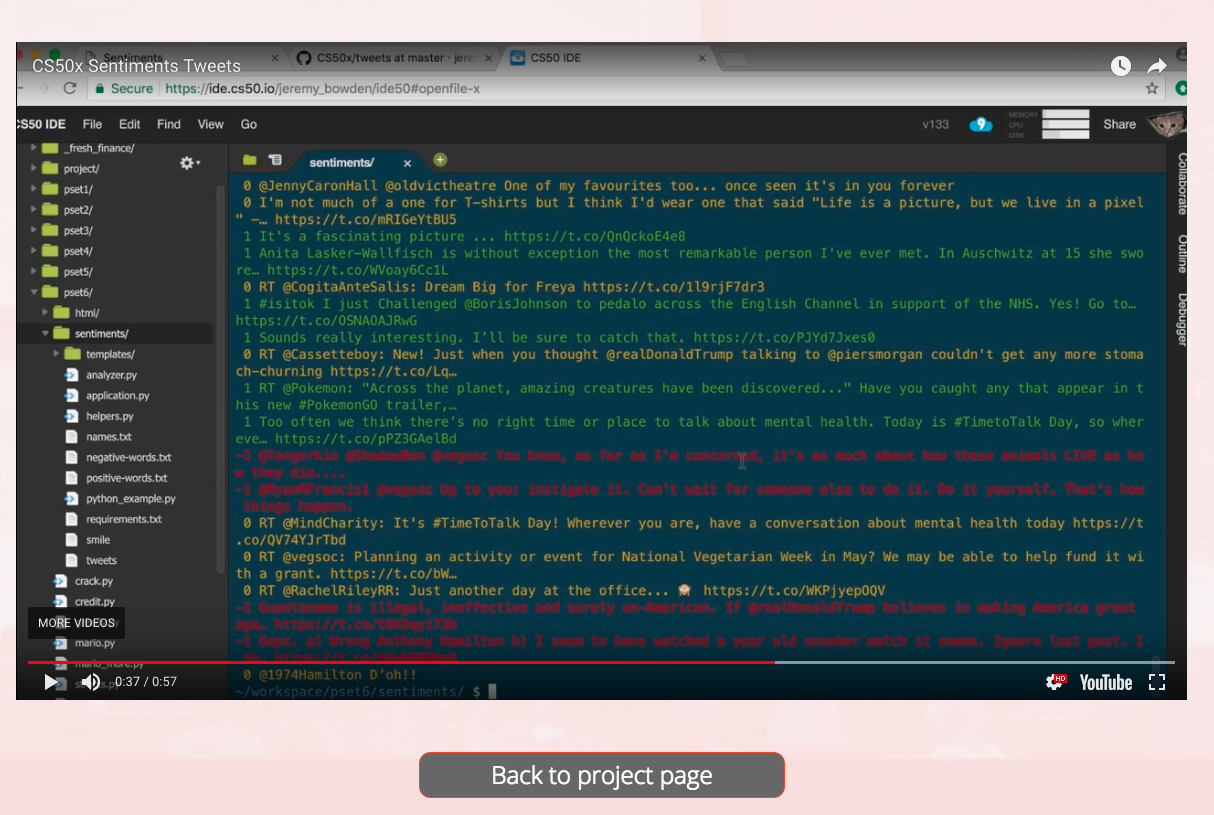1214x815 pixels.
Task: Click the document icon beside positive-words.txt
Action: click(x=71, y=478)
